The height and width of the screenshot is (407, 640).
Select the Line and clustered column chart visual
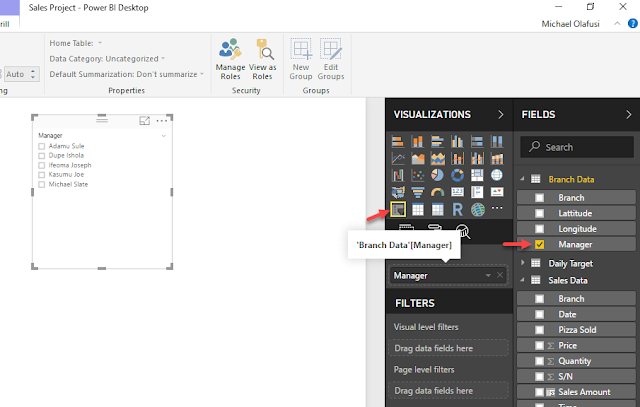477,158
